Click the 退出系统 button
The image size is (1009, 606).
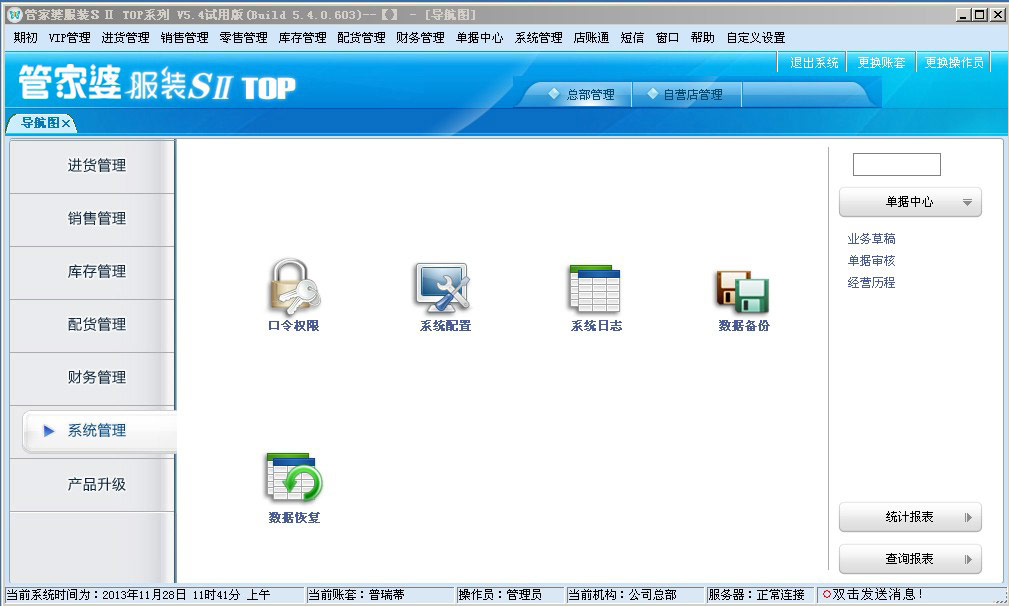[814, 62]
